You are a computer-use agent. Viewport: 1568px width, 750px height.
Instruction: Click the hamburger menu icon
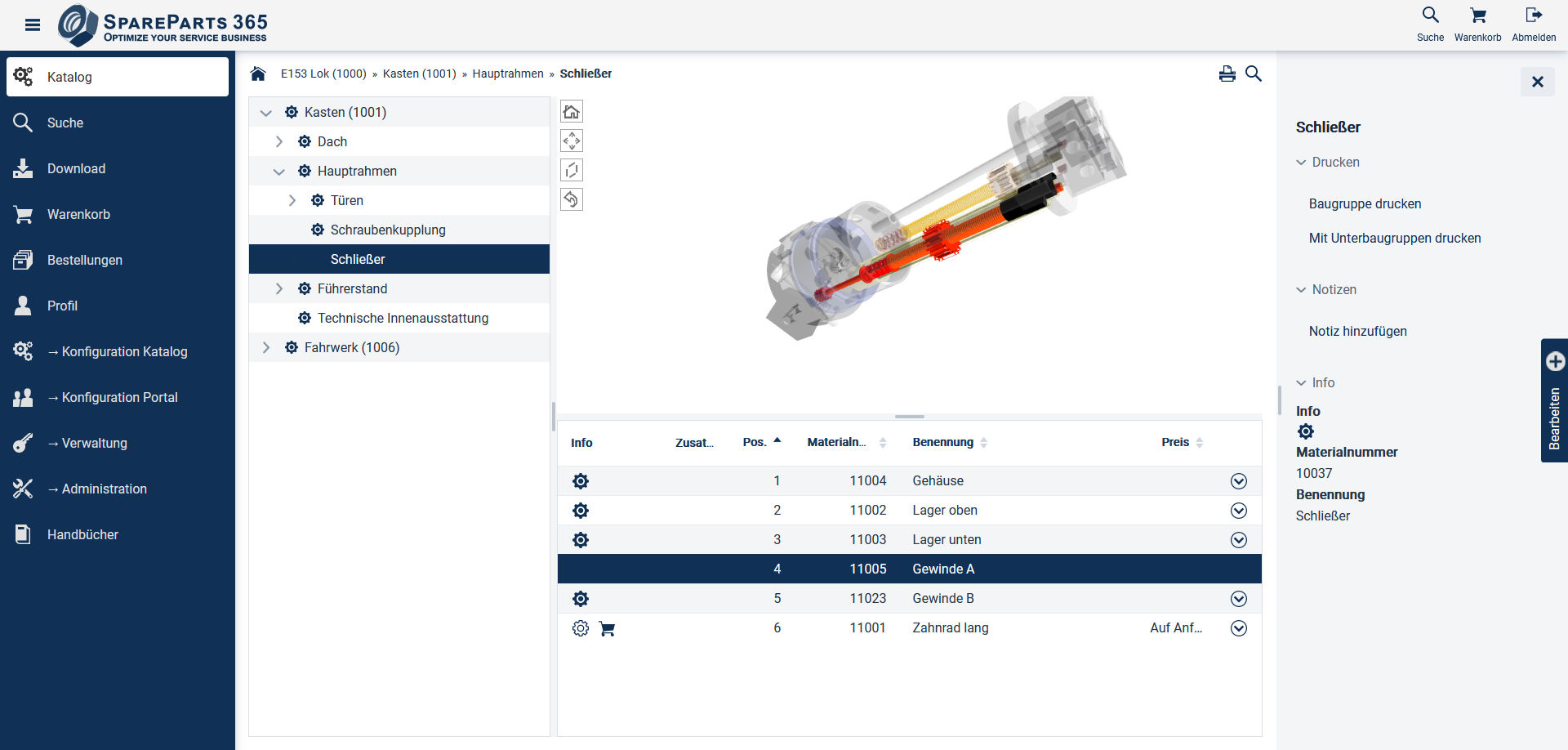[x=33, y=25]
